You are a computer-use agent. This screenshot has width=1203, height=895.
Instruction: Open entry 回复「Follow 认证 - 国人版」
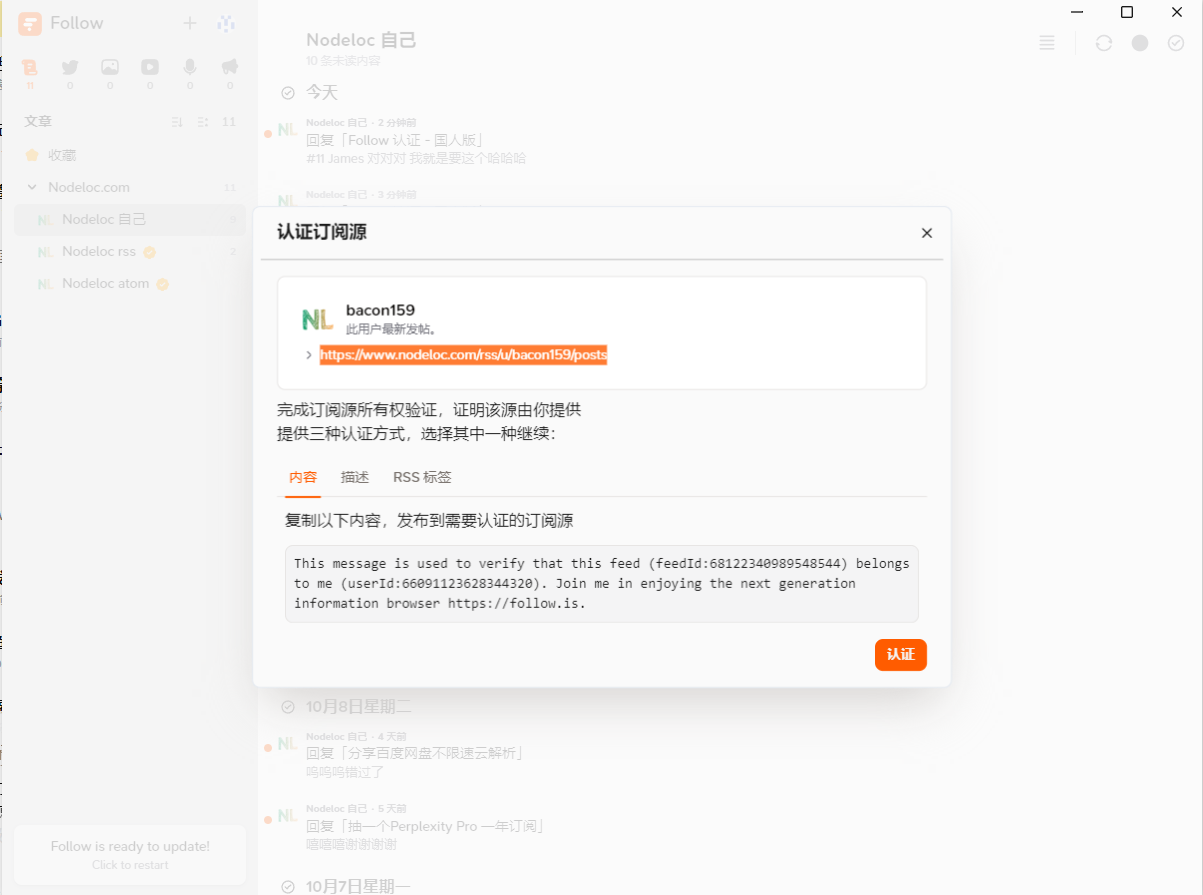(x=395, y=140)
